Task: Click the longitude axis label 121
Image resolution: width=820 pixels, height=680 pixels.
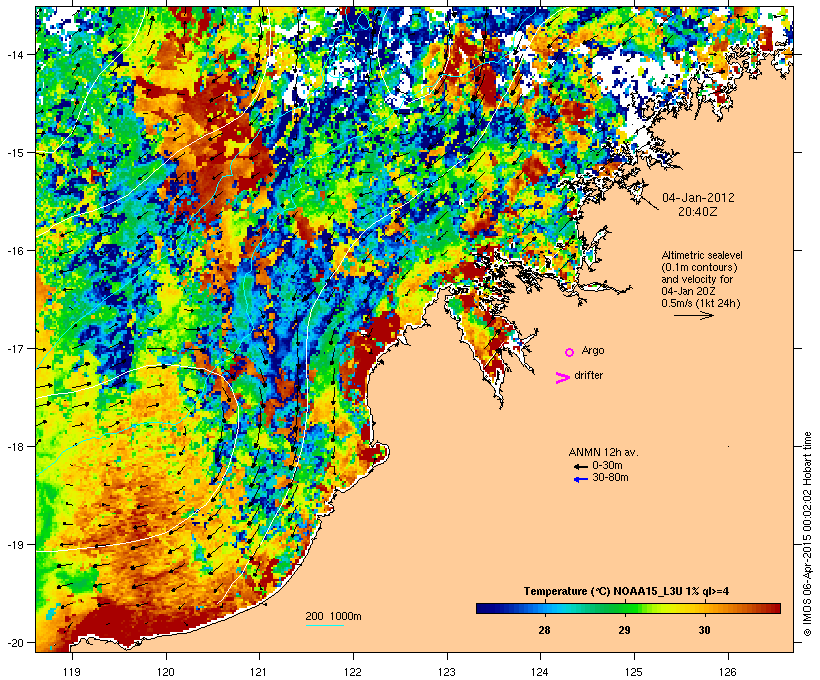Action: click(259, 672)
